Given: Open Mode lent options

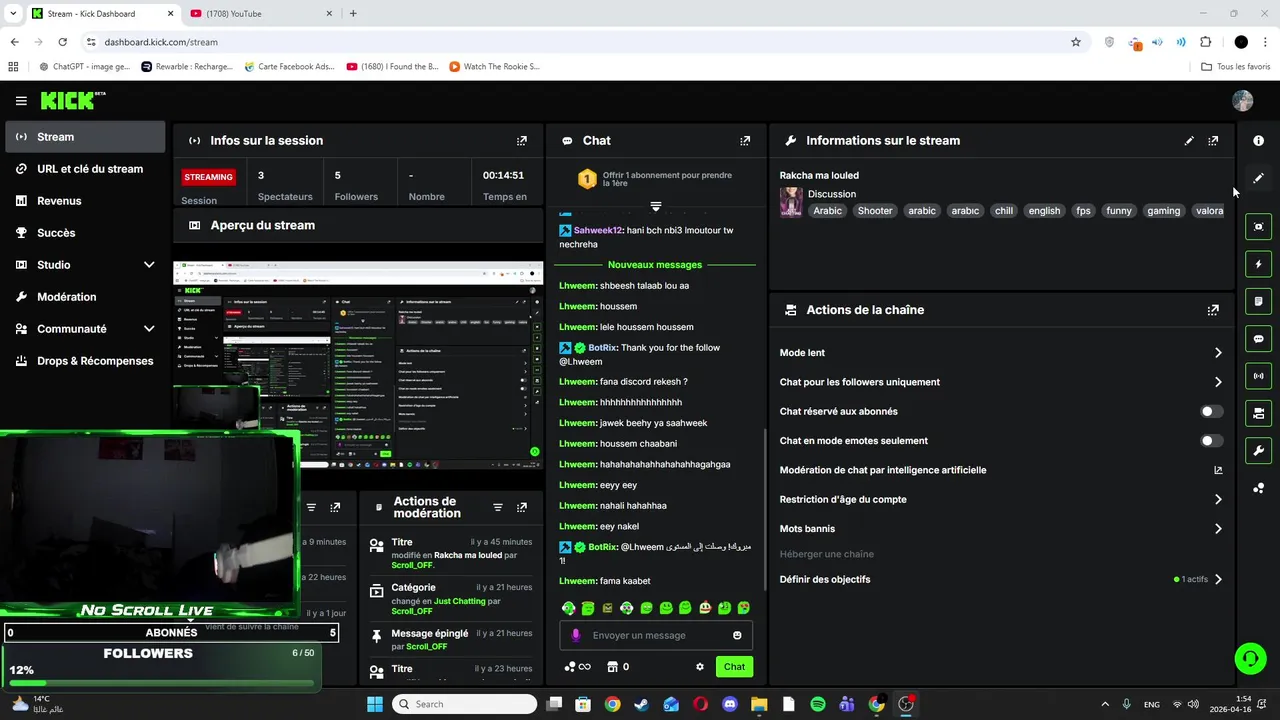Looking at the screenshot, I should (1001, 353).
